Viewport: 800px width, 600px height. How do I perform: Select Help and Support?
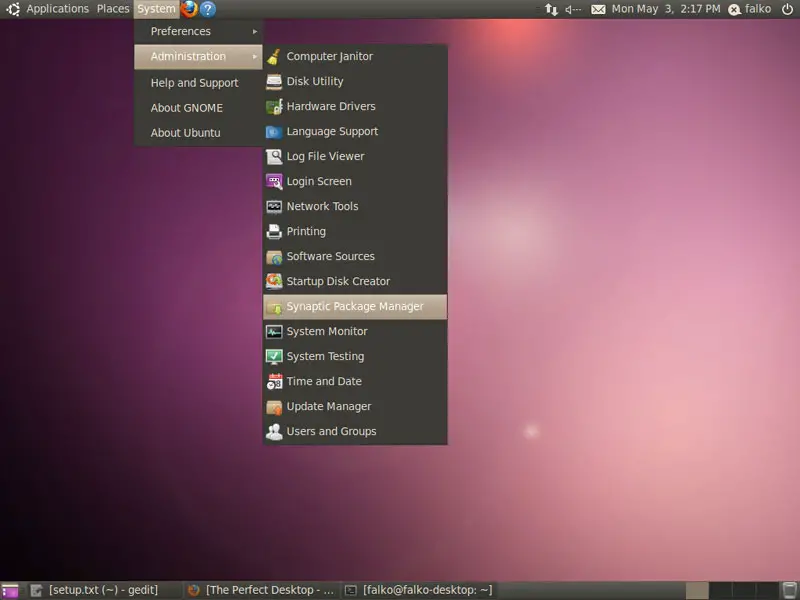click(198, 83)
